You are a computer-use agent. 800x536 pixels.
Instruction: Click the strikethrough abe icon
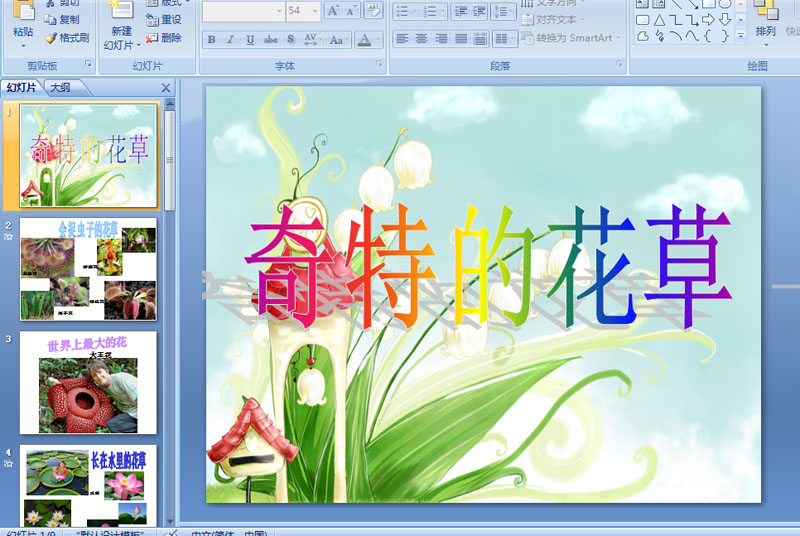pyautogui.click(x=270, y=40)
